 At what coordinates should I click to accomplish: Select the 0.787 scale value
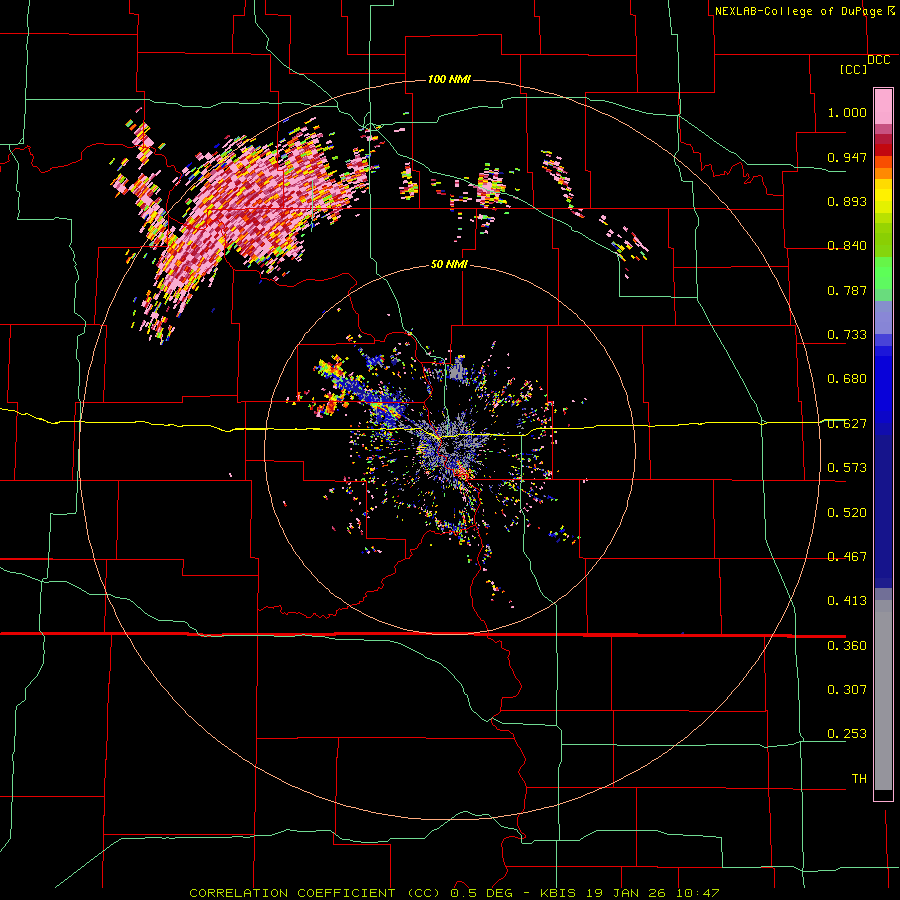pyautogui.click(x=847, y=290)
